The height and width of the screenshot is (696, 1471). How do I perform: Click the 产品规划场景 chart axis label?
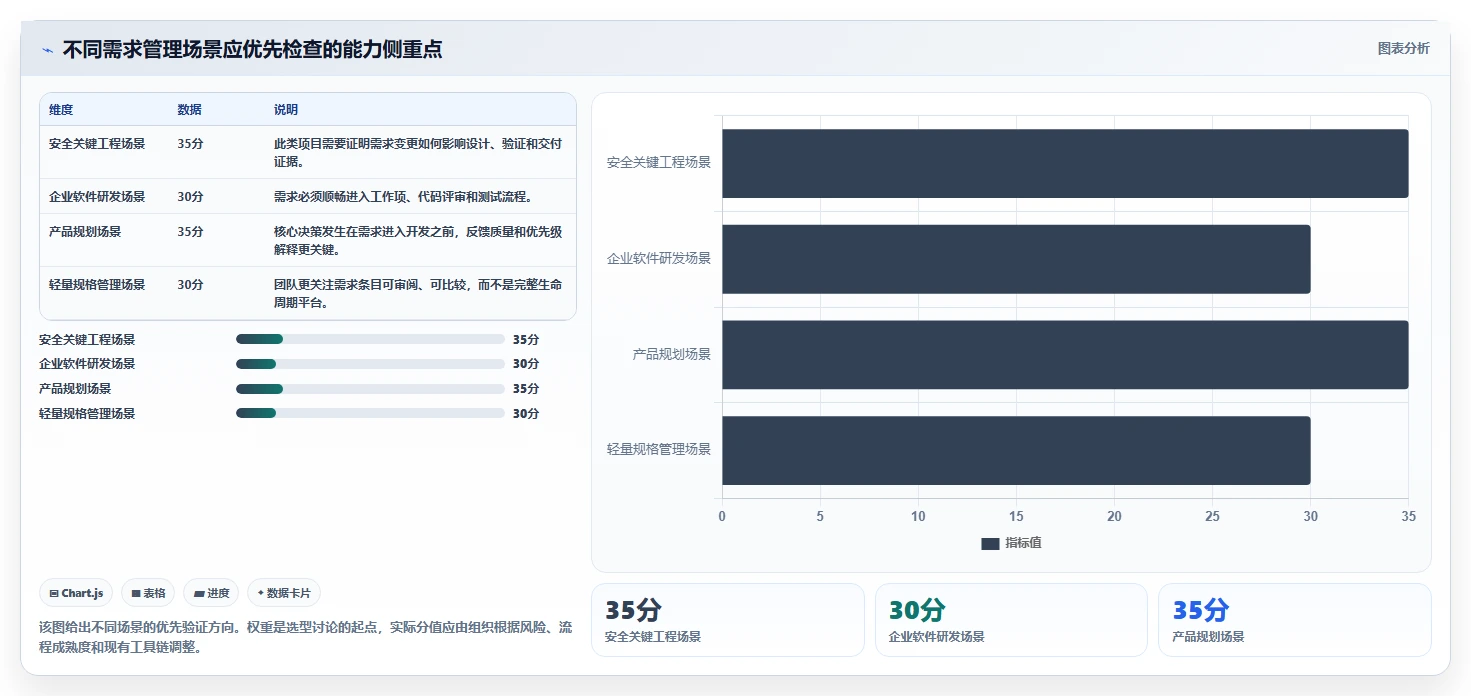pos(672,354)
